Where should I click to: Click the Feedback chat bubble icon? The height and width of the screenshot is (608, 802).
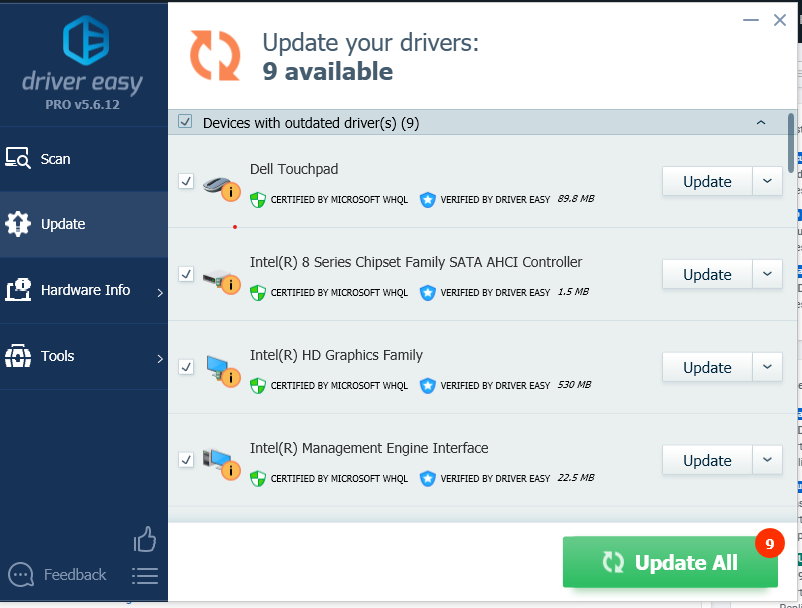(x=21, y=575)
